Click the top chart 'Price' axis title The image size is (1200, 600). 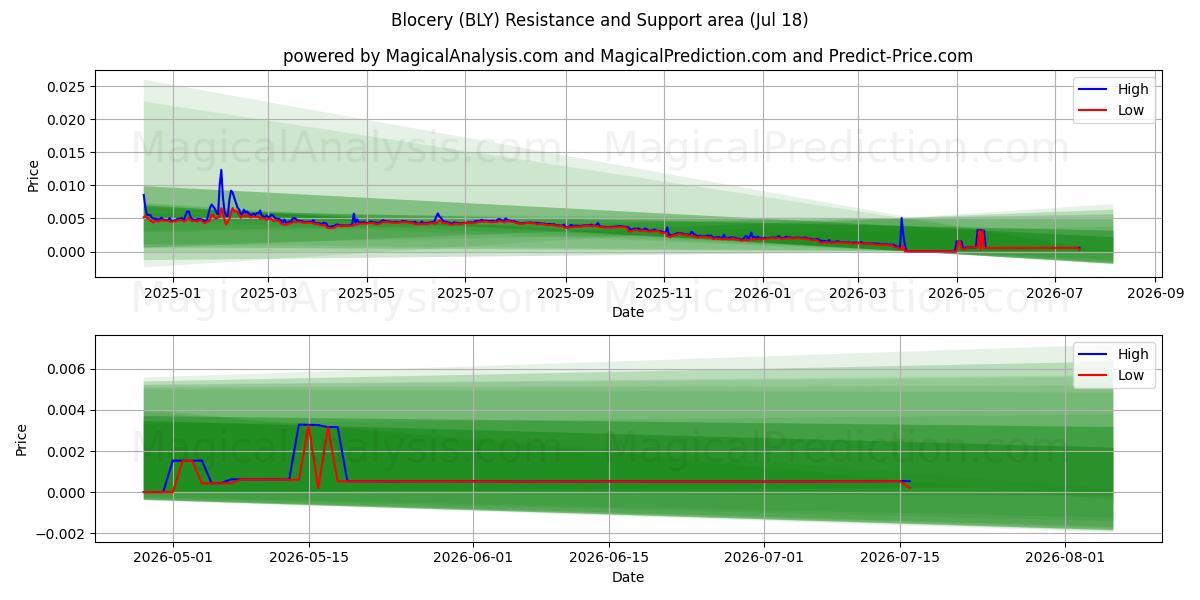click(x=33, y=176)
